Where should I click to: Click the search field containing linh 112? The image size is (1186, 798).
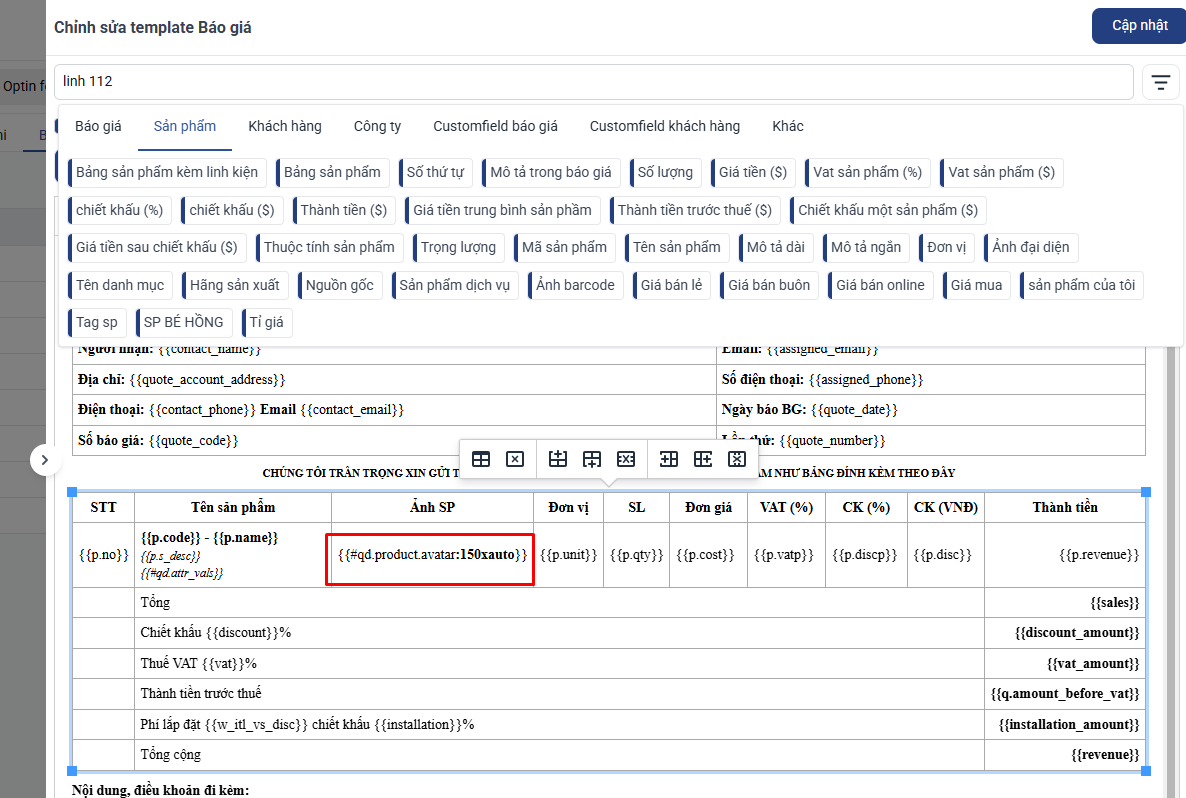593,82
